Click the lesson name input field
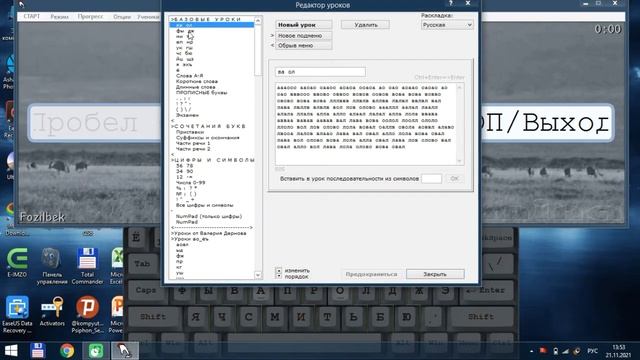640x360 pixels. pos(320,72)
